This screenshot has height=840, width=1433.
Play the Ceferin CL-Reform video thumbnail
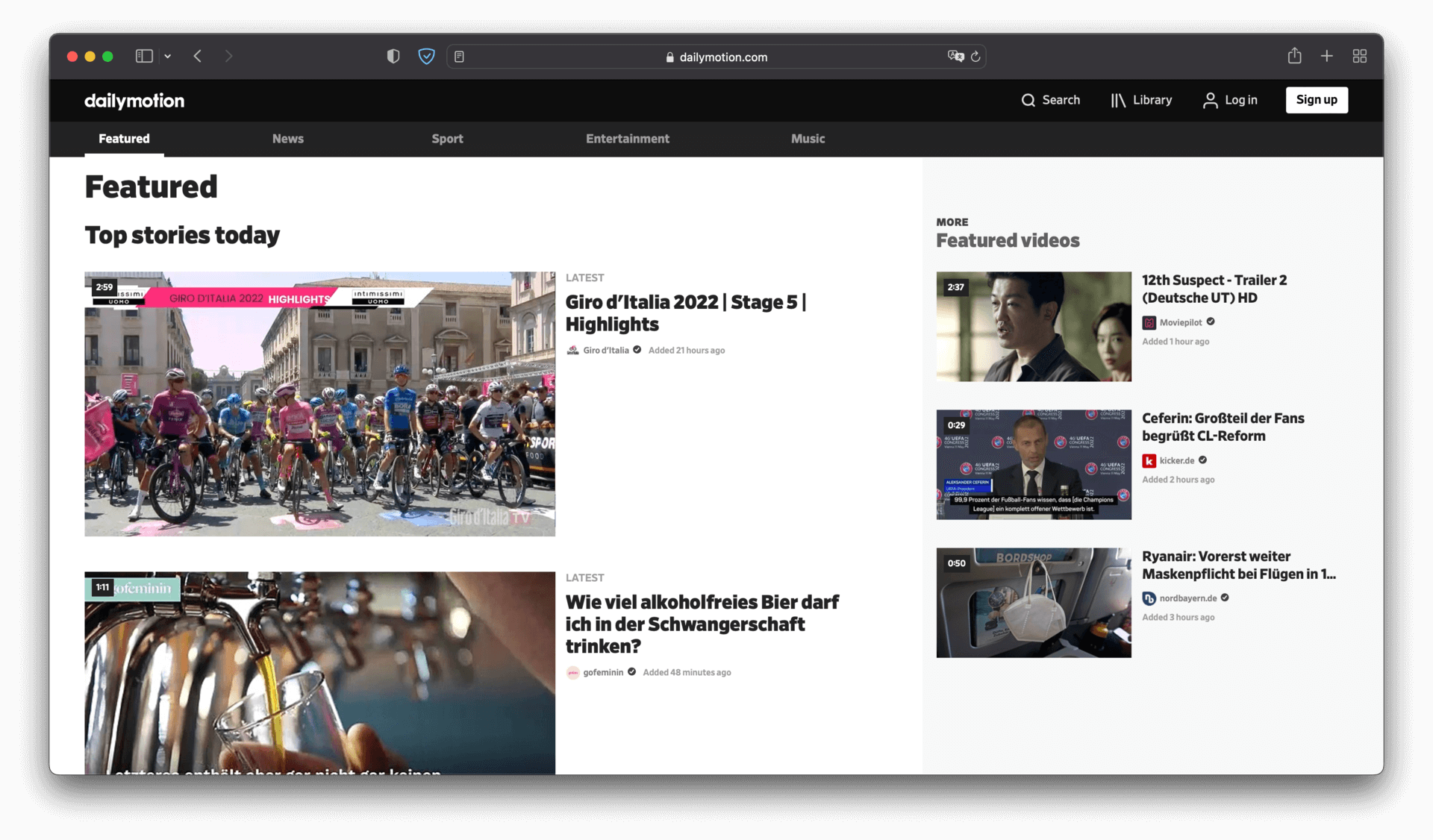[x=1034, y=464]
